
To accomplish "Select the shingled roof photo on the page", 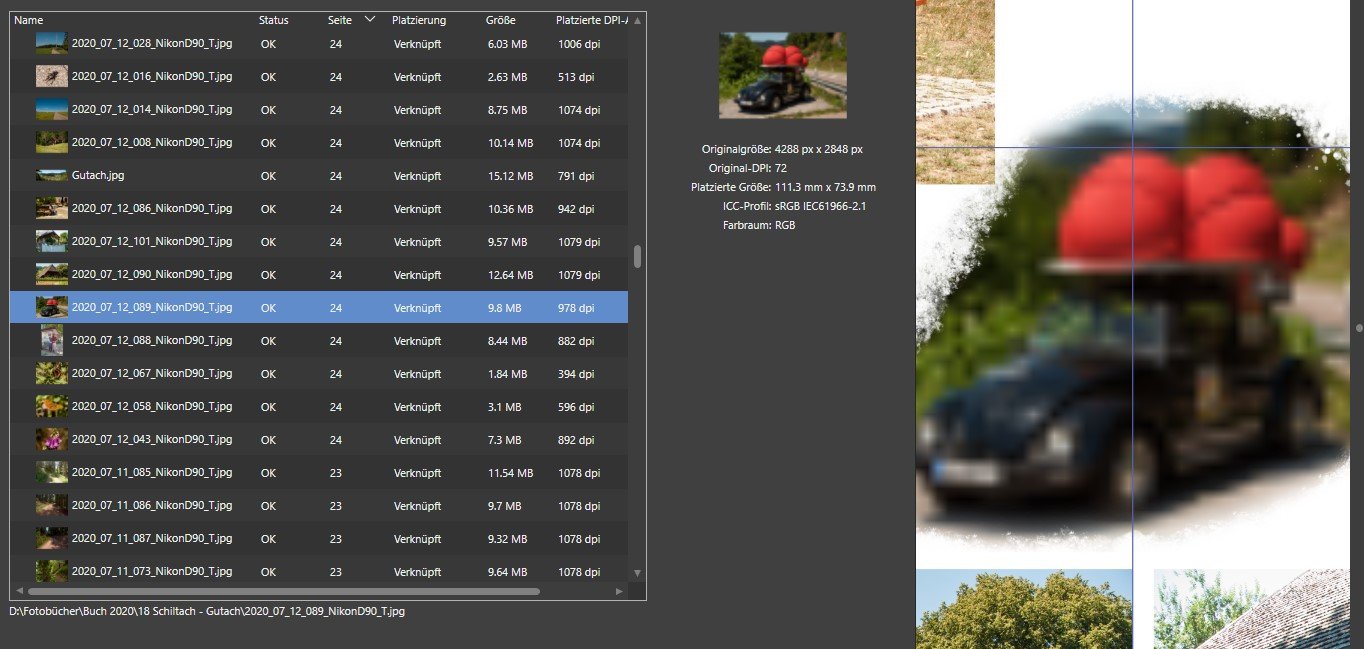I will 1252,609.
